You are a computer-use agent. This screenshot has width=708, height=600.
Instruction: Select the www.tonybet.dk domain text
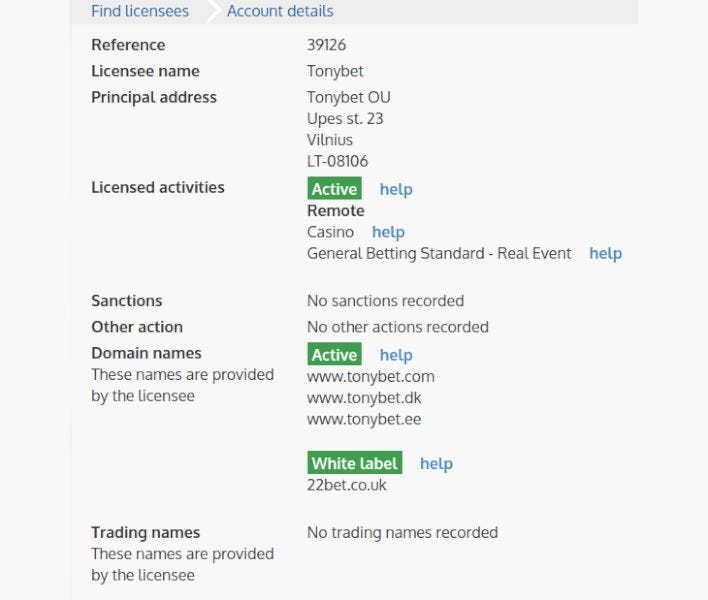pyautogui.click(x=364, y=398)
